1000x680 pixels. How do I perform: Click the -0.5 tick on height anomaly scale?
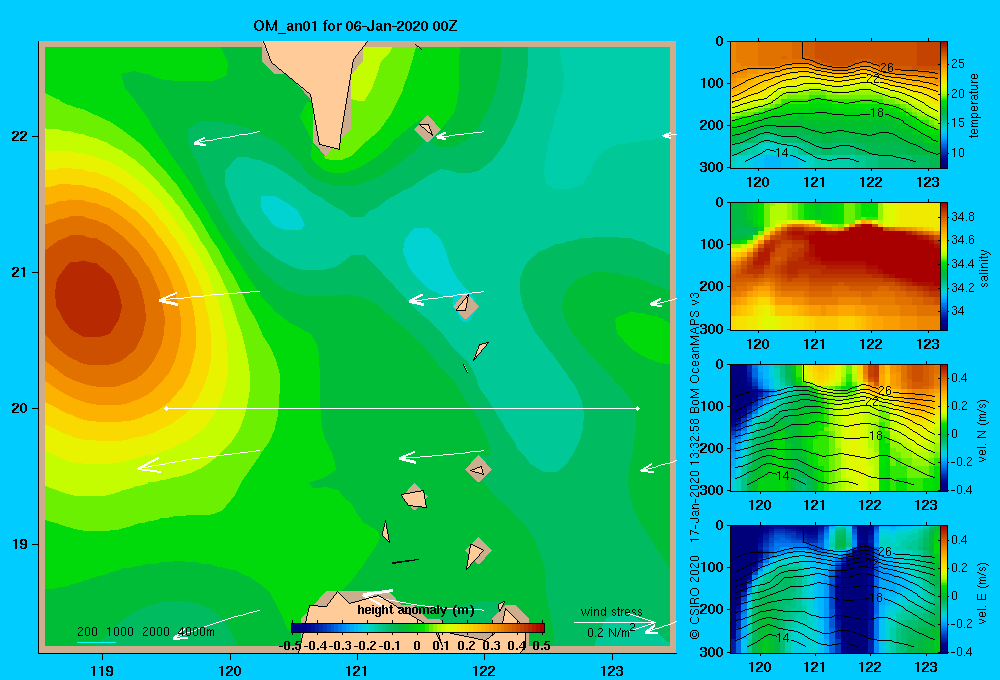290,646
